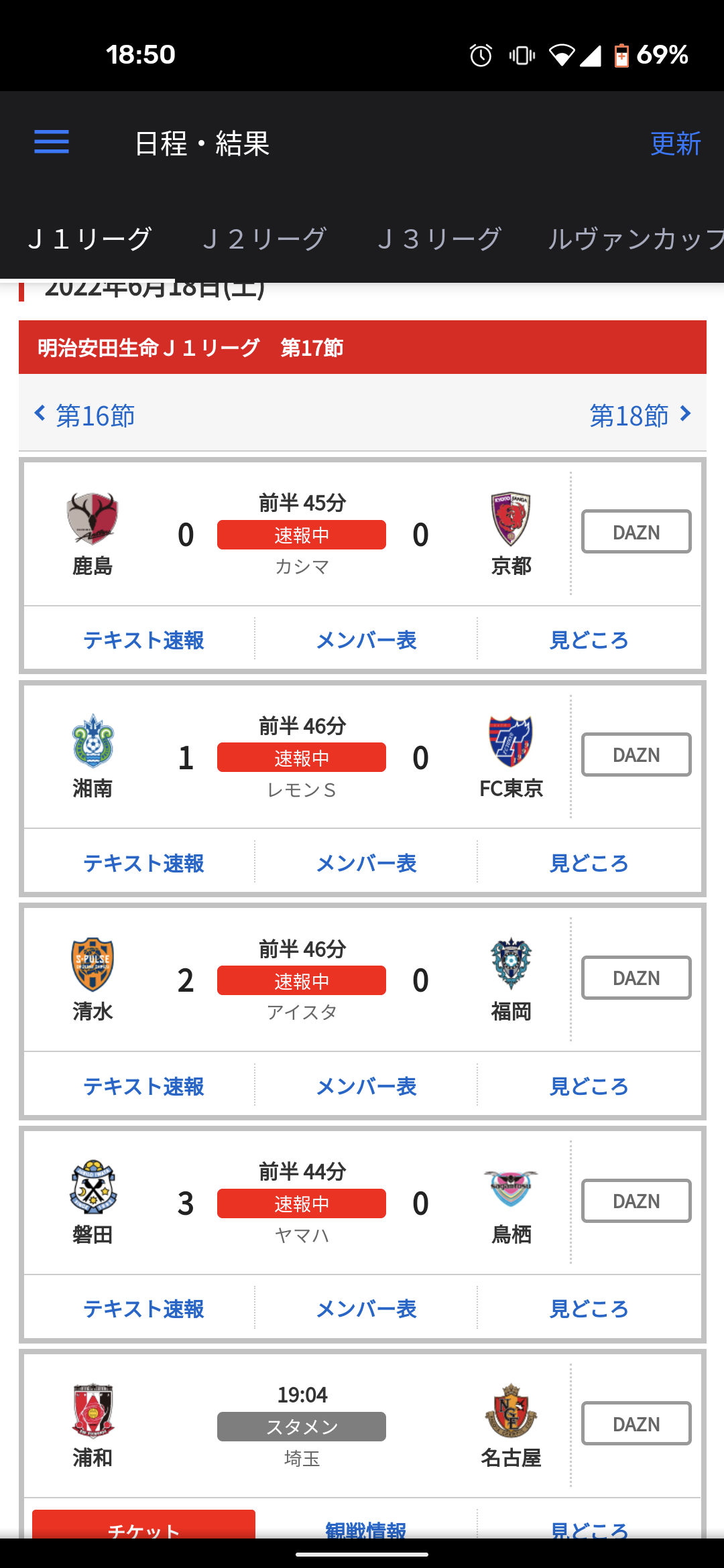Open テキスト速報 for the Shonan vs FC Tokyo match
The height and width of the screenshot is (1568, 724).
point(143,863)
